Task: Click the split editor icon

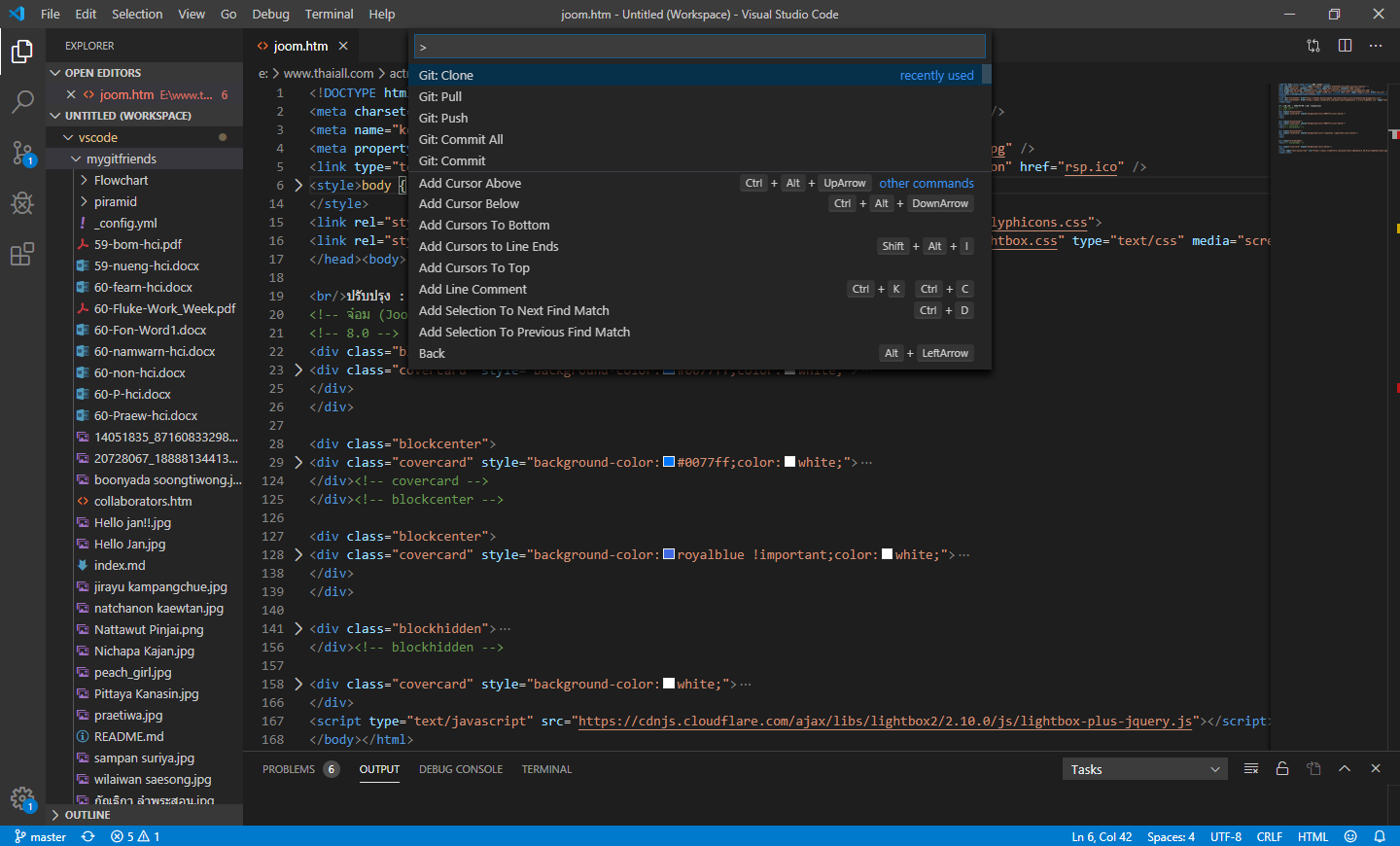Action: coord(1345,46)
